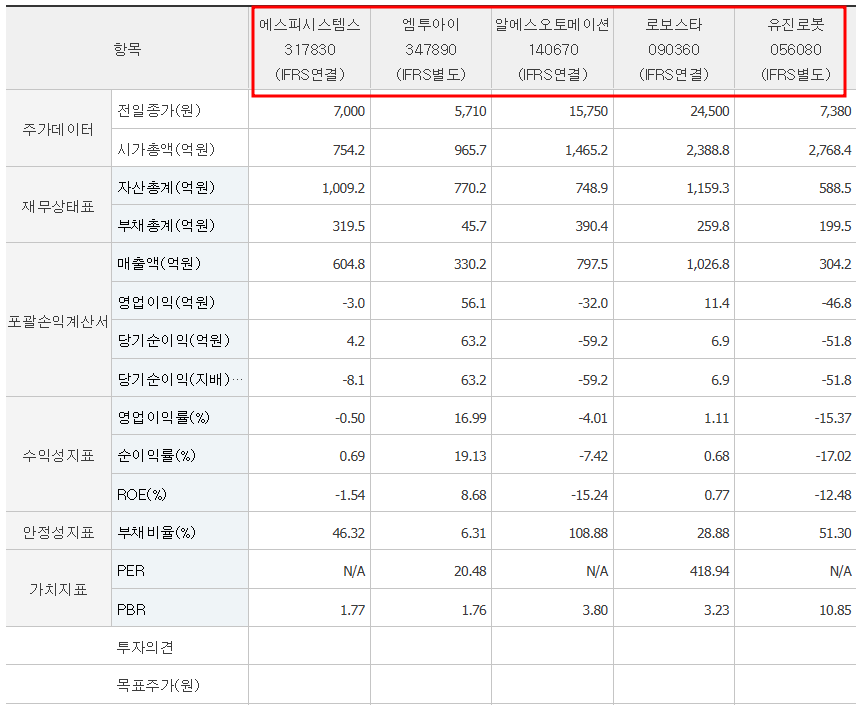Select the -46.8 operating profit value
The height and width of the screenshot is (705, 868).
[836, 303]
